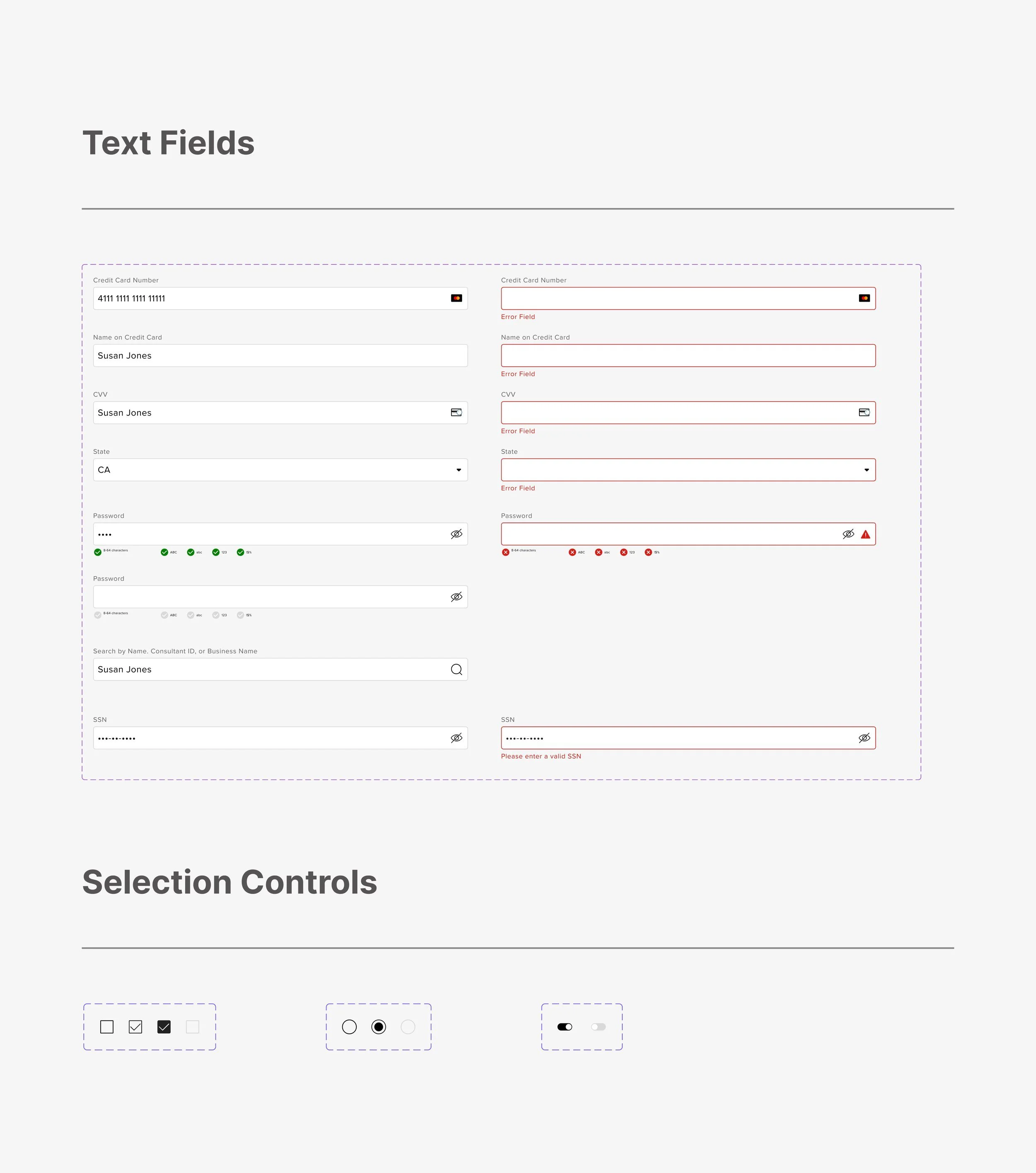This screenshot has width=1036, height=1173.
Task: Click the red X beside 8-64 characters
Action: pyautogui.click(x=506, y=552)
